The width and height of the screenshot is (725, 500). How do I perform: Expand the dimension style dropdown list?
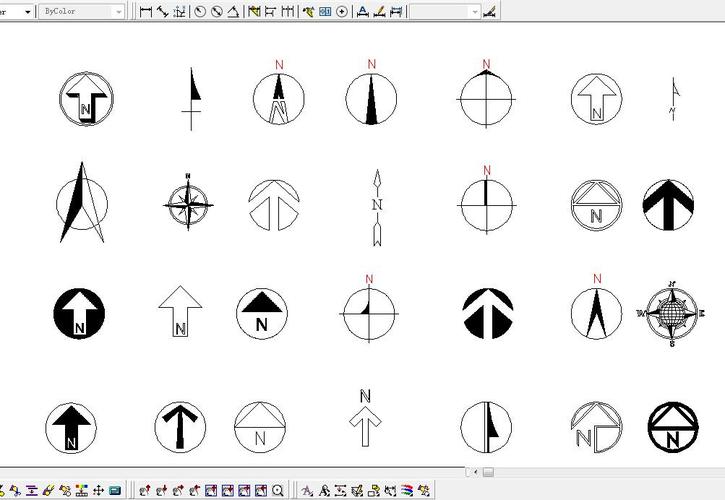pyautogui.click(x=474, y=11)
